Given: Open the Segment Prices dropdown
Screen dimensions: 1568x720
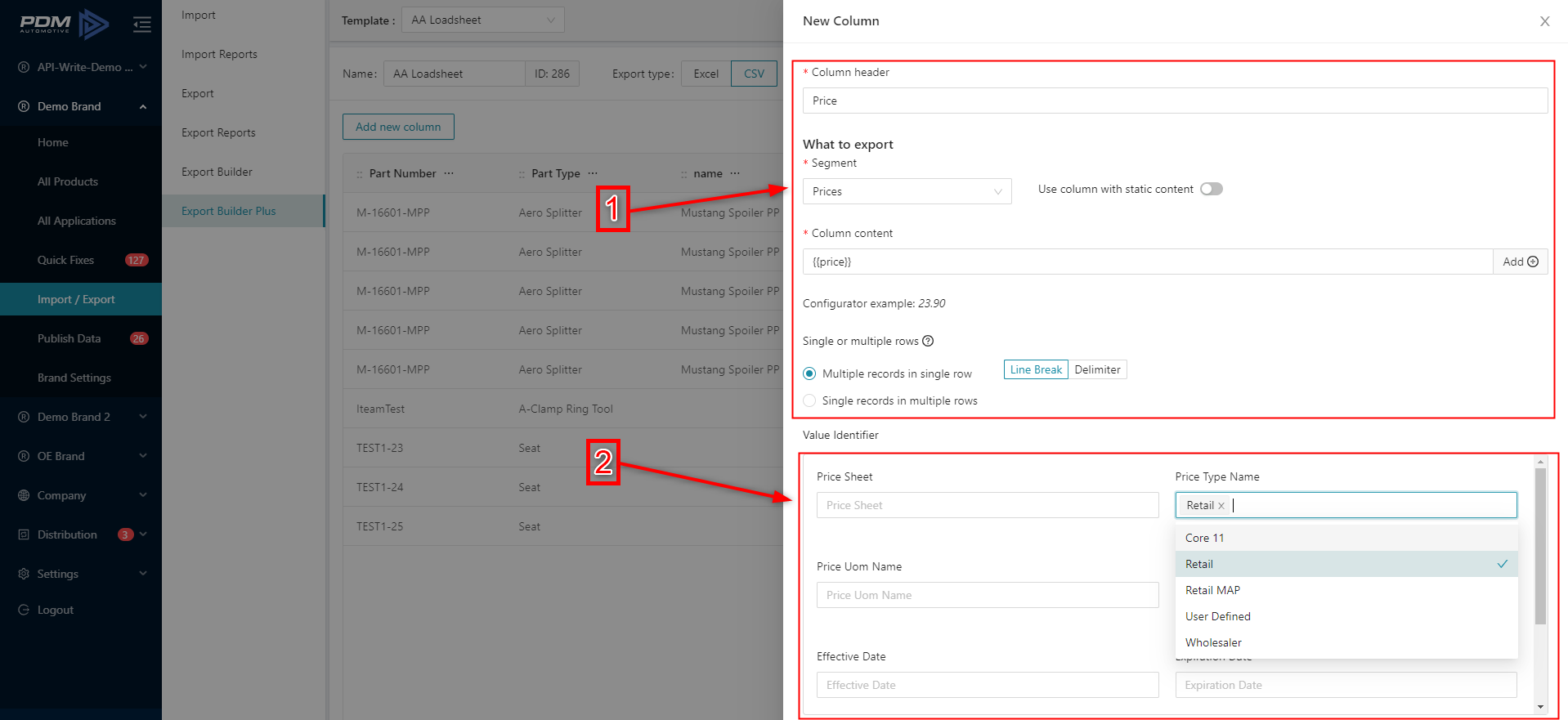Looking at the screenshot, I should coord(907,191).
